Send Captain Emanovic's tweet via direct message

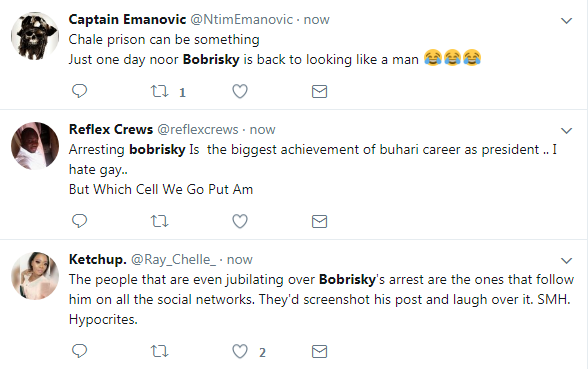[x=320, y=92]
